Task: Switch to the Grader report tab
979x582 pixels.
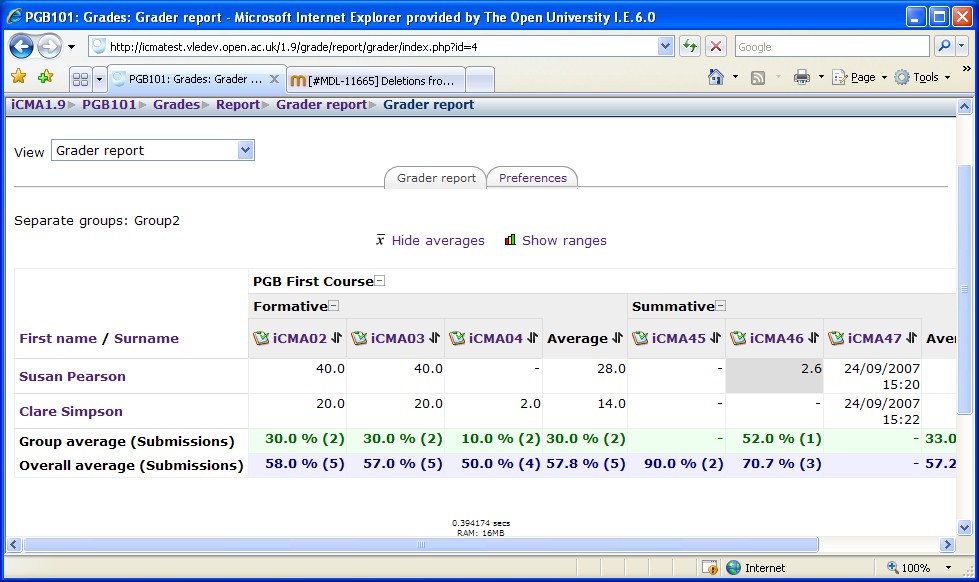Action: click(436, 178)
